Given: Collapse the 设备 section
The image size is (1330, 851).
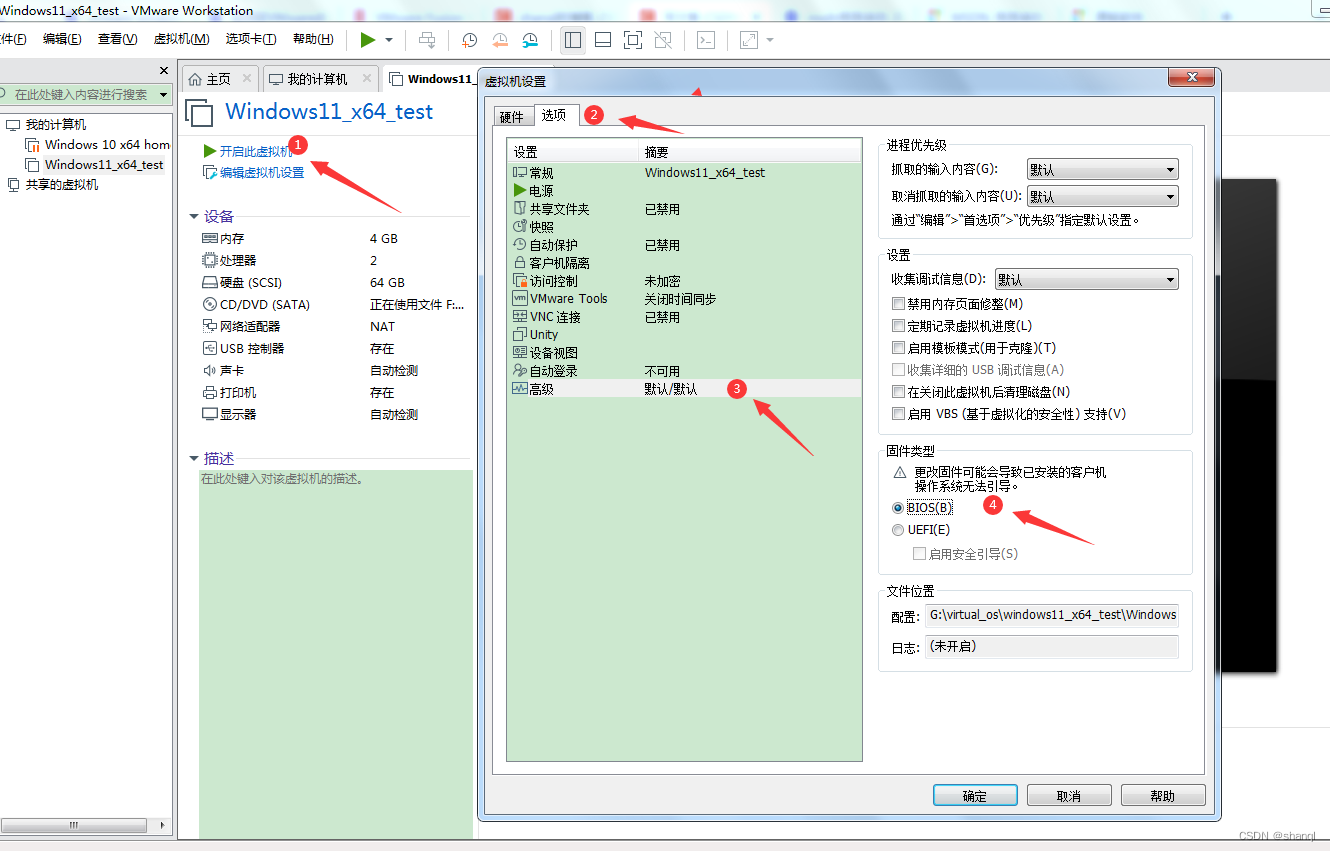Looking at the screenshot, I should pyautogui.click(x=195, y=217).
